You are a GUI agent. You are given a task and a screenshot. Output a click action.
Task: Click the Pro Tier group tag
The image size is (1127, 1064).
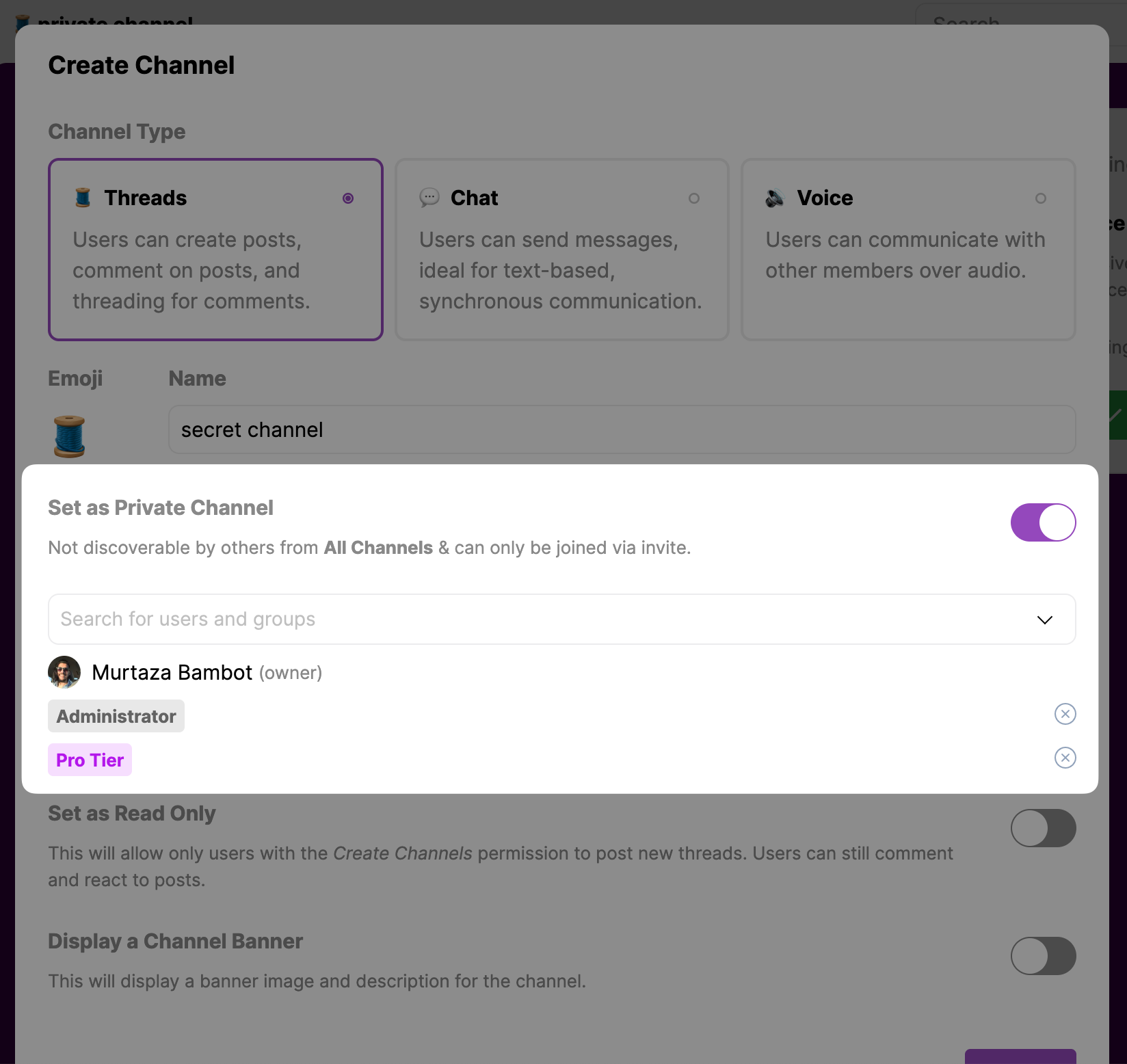[90, 760]
